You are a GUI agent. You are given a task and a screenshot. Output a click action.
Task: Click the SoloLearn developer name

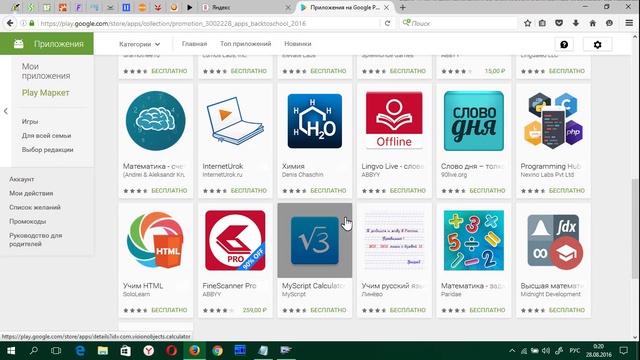click(x=136, y=294)
